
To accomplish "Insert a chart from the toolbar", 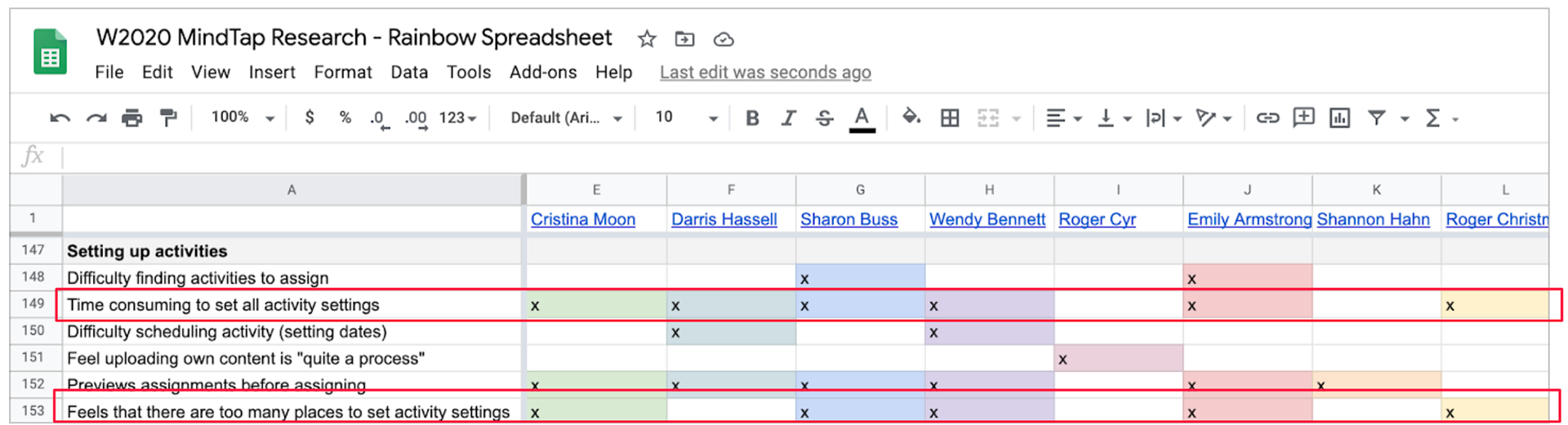I will pyautogui.click(x=1339, y=118).
